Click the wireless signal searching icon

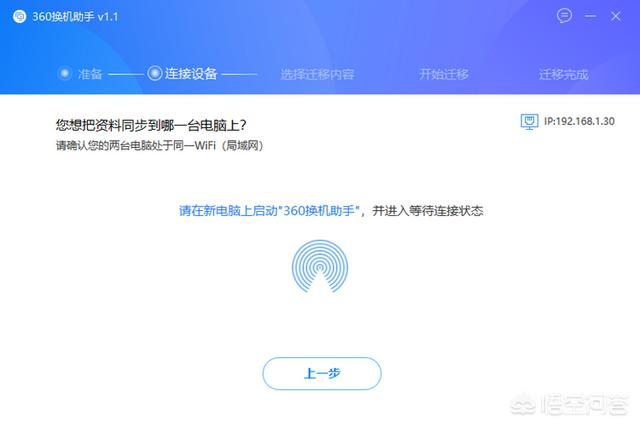pyautogui.click(x=320, y=266)
